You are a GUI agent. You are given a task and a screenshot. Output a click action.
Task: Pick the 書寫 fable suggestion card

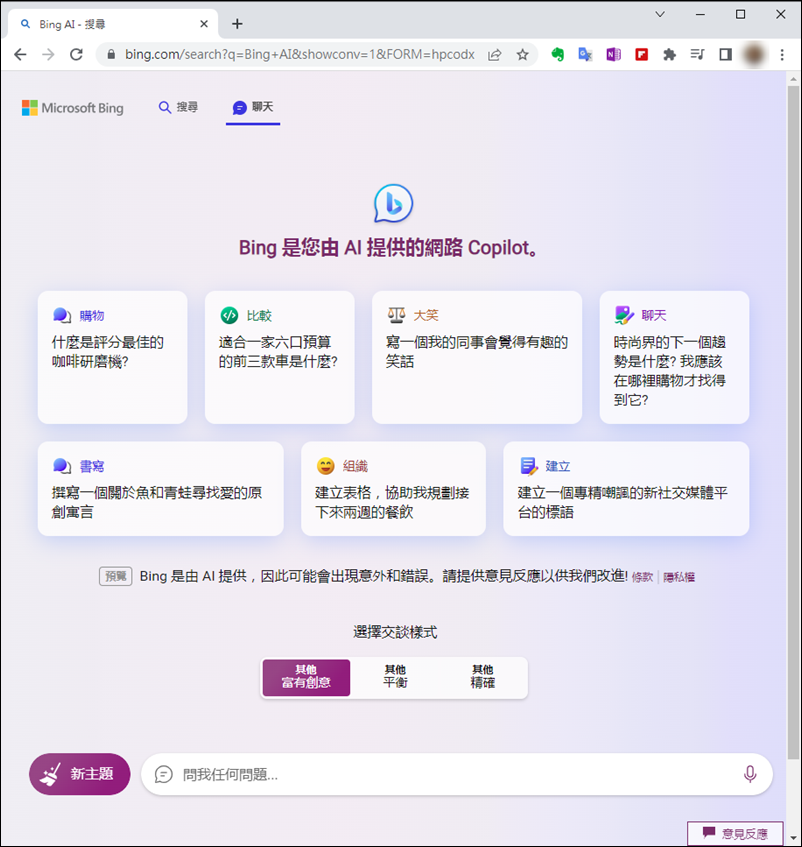[x=160, y=489]
